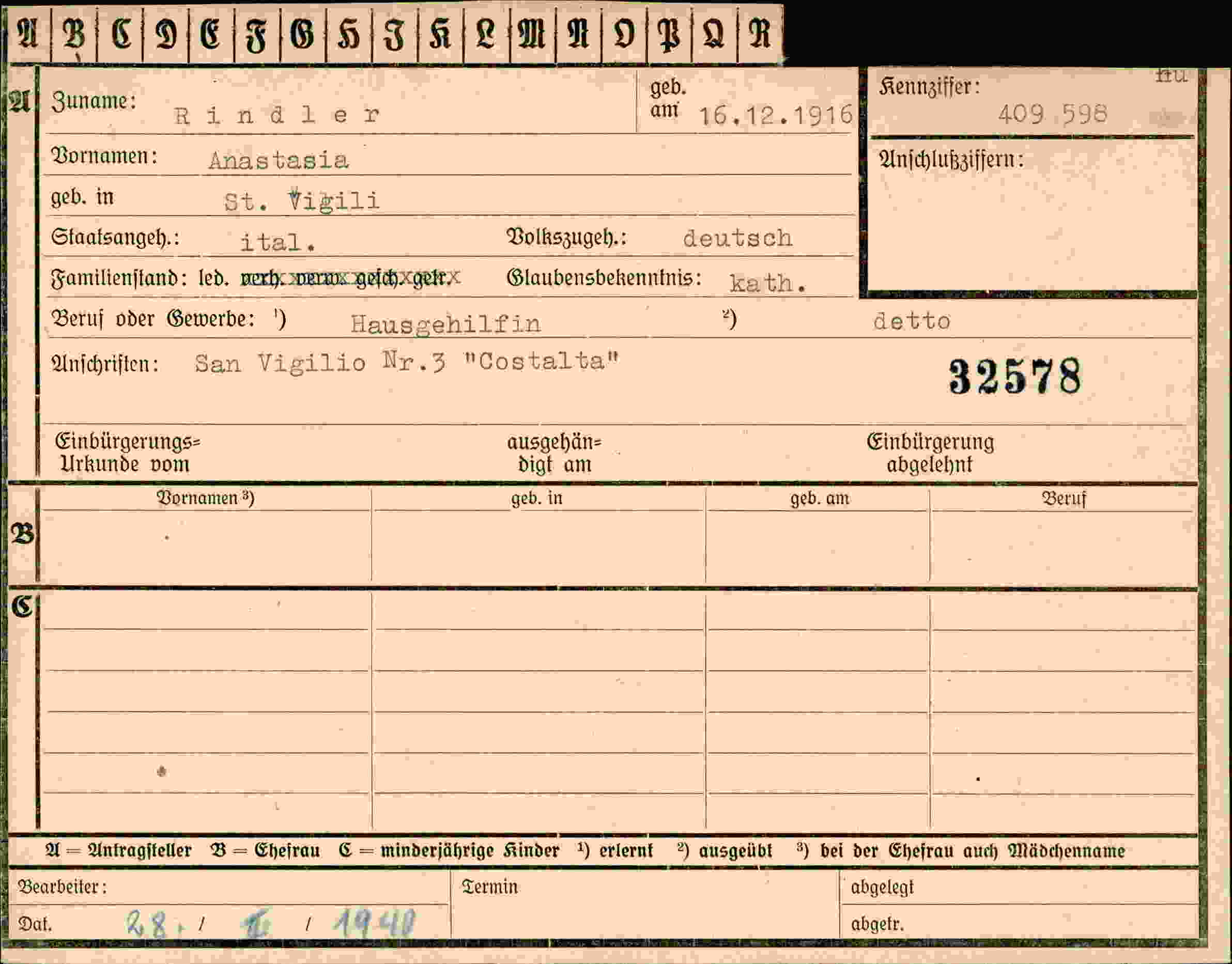Click the "abgetr." label
This screenshot has height=964, width=1232.
877,924
